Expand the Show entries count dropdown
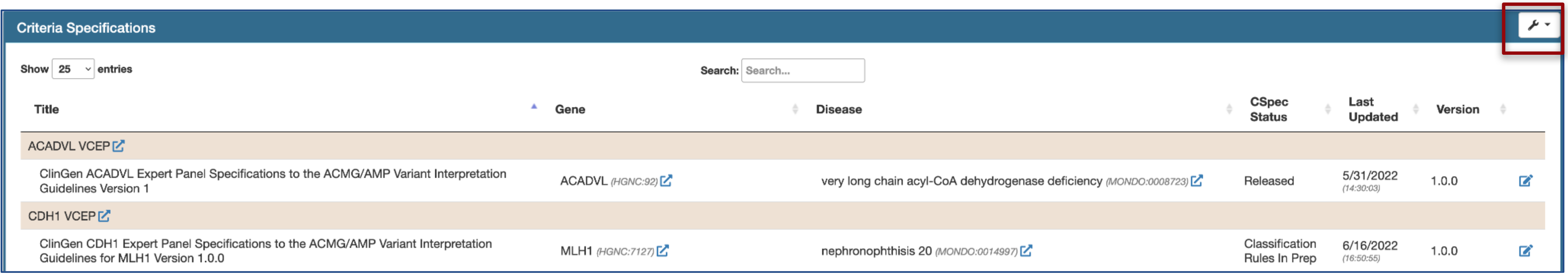Image resolution: width=1568 pixels, height=277 pixels. pyautogui.click(x=73, y=69)
